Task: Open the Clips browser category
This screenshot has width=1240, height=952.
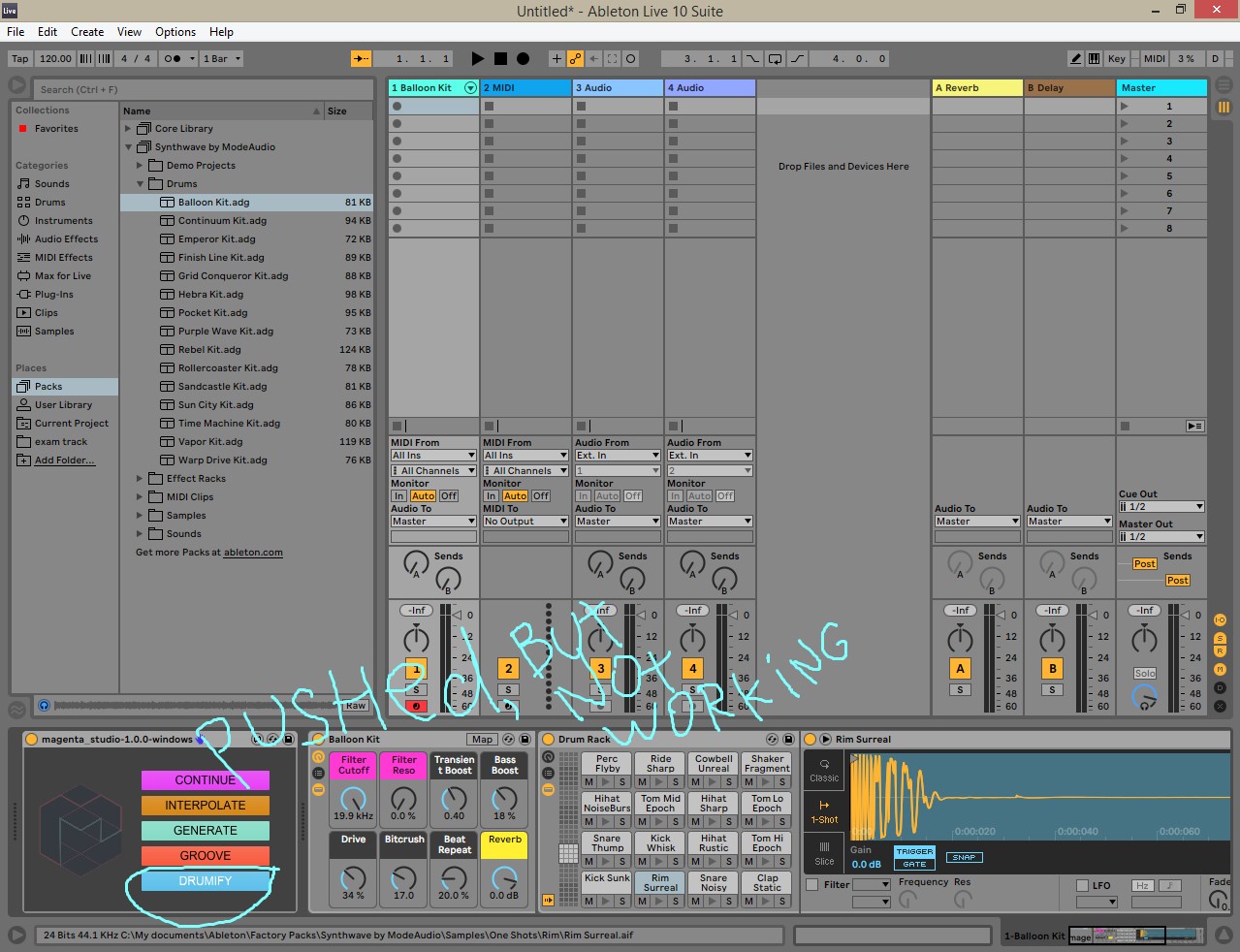Action: (46, 312)
